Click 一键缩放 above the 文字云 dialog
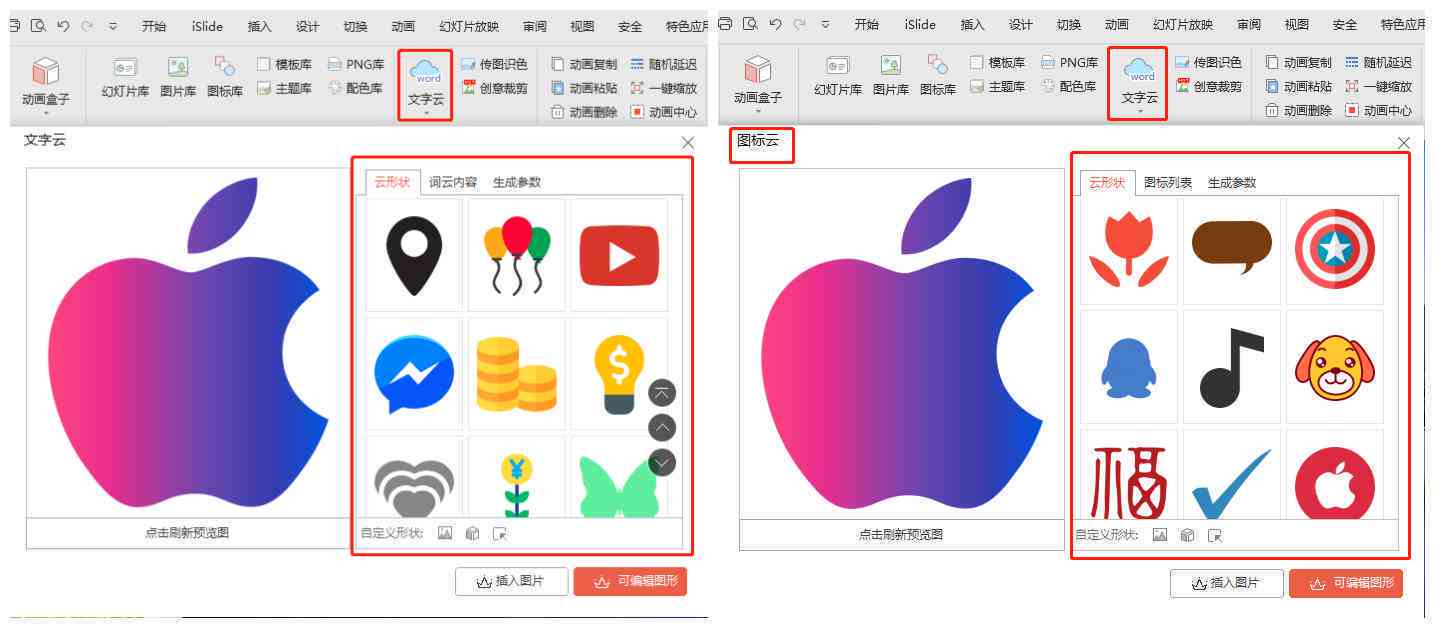Screen dimensions: 1435x628 point(664,88)
